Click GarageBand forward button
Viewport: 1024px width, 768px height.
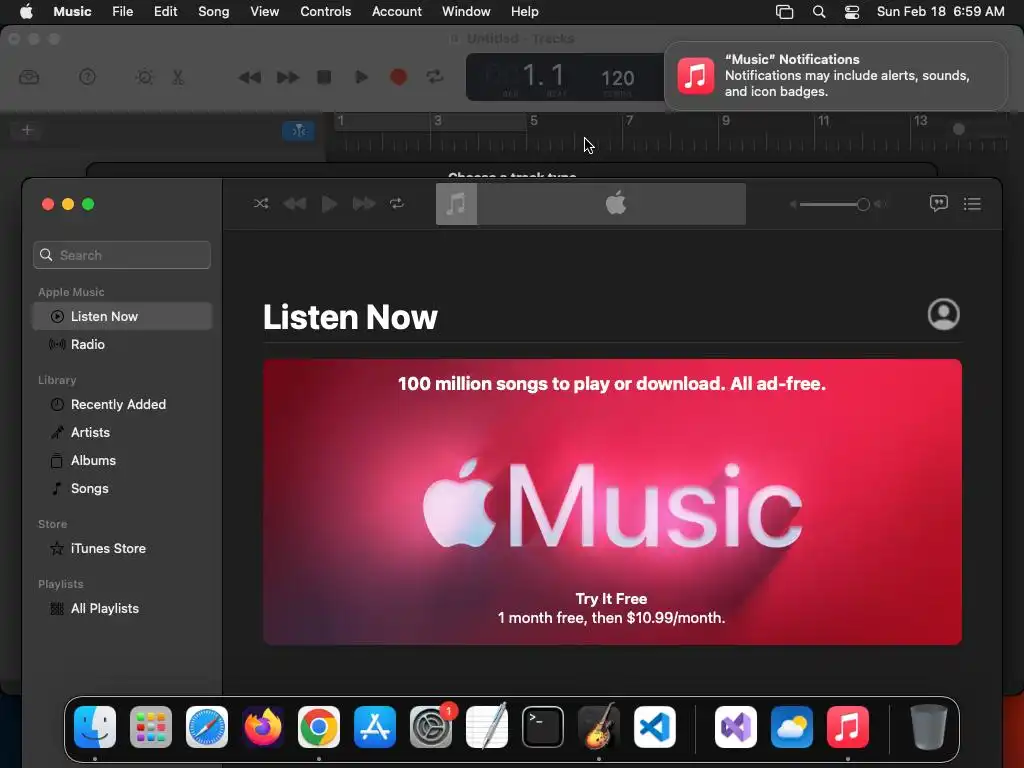click(287, 77)
